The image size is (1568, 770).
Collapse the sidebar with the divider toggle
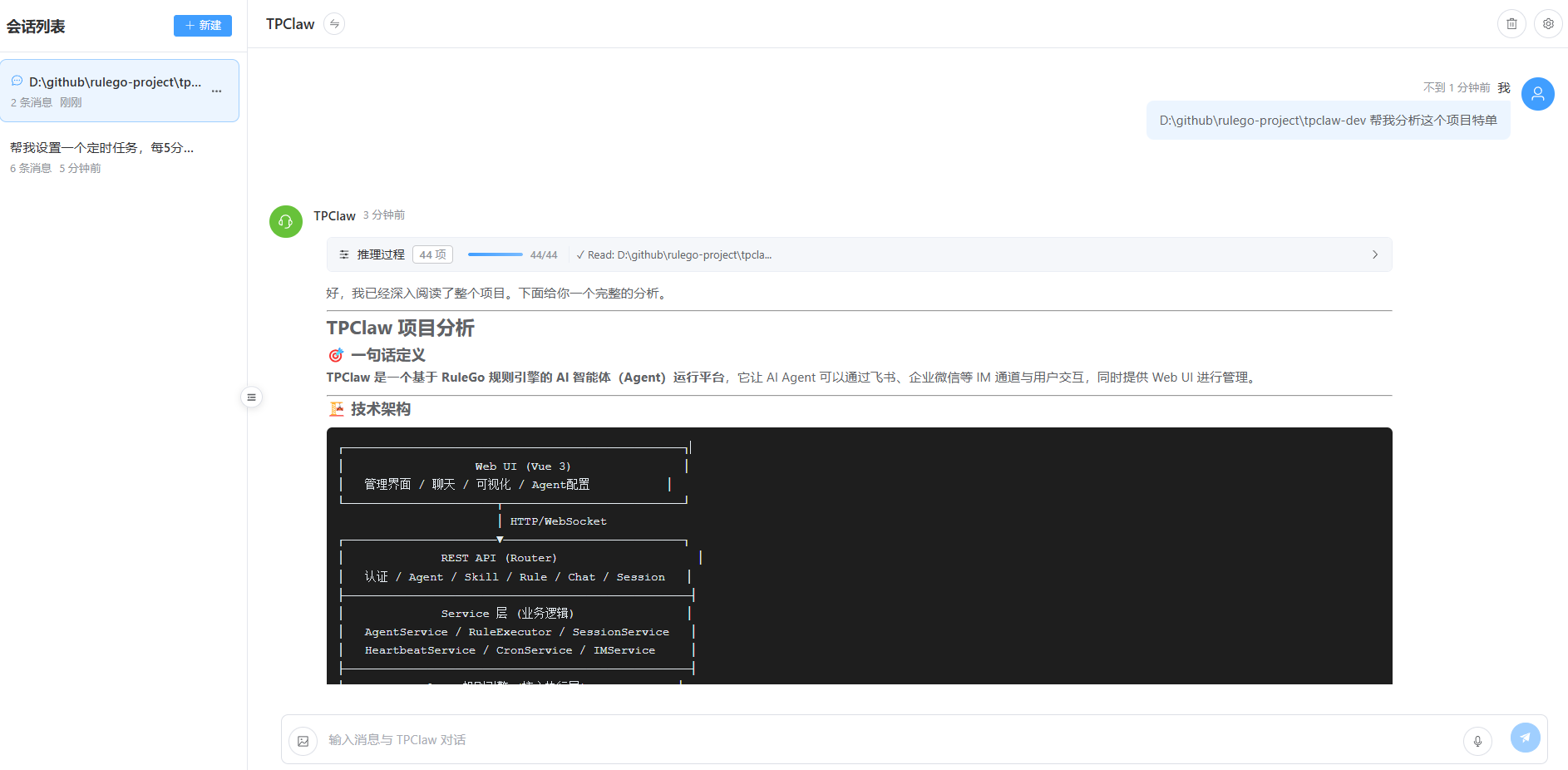click(x=251, y=397)
